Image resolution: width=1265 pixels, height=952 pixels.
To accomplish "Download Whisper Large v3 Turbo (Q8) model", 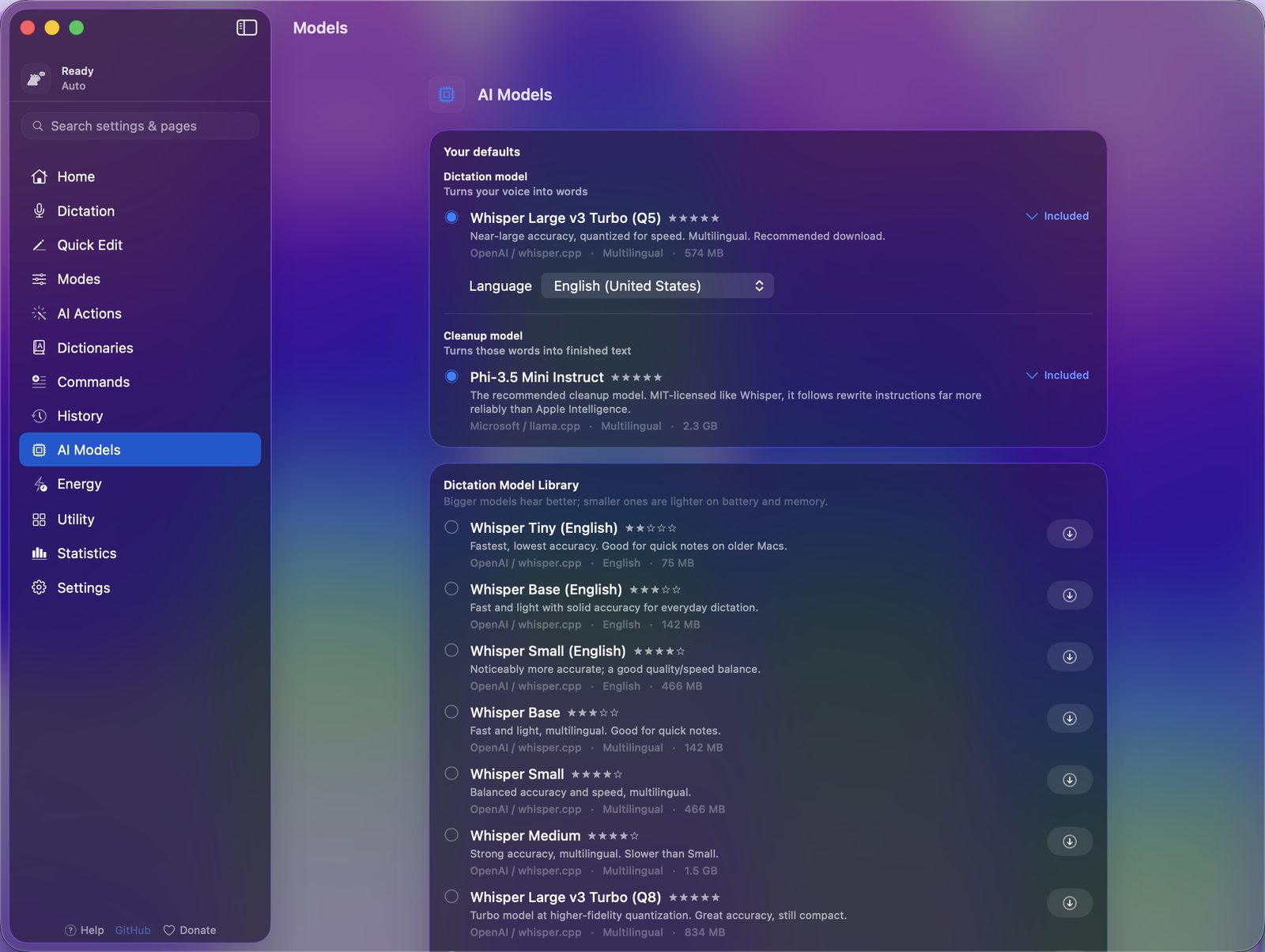I will 1070,903.
